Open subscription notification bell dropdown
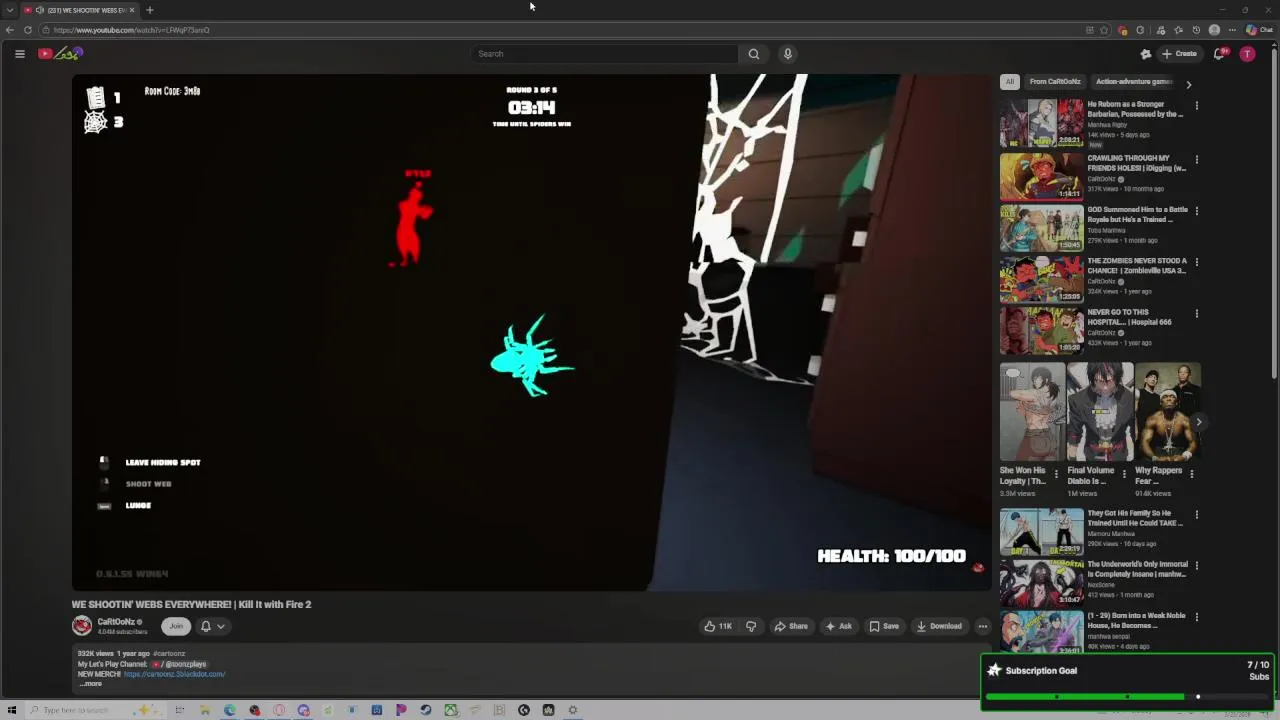The width and height of the screenshot is (1280, 720). point(212,626)
